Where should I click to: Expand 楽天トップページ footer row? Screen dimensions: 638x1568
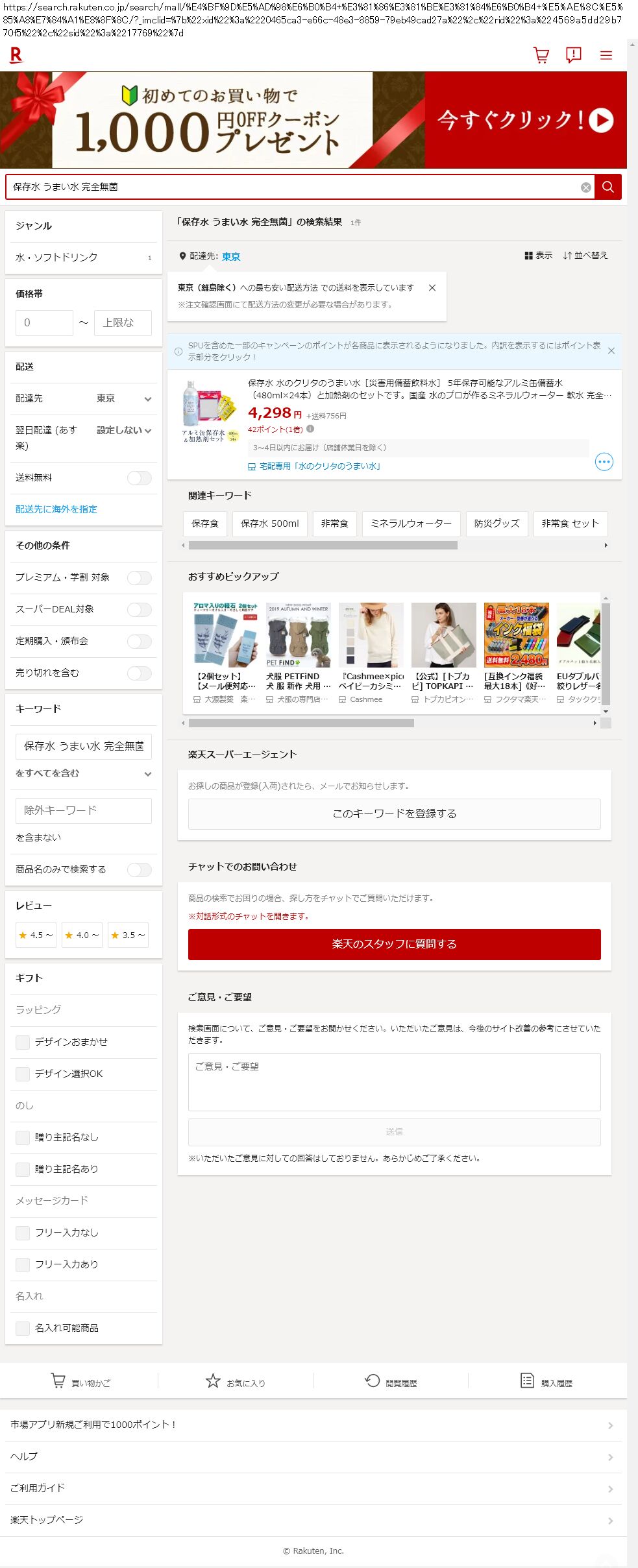tap(313, 1520)
